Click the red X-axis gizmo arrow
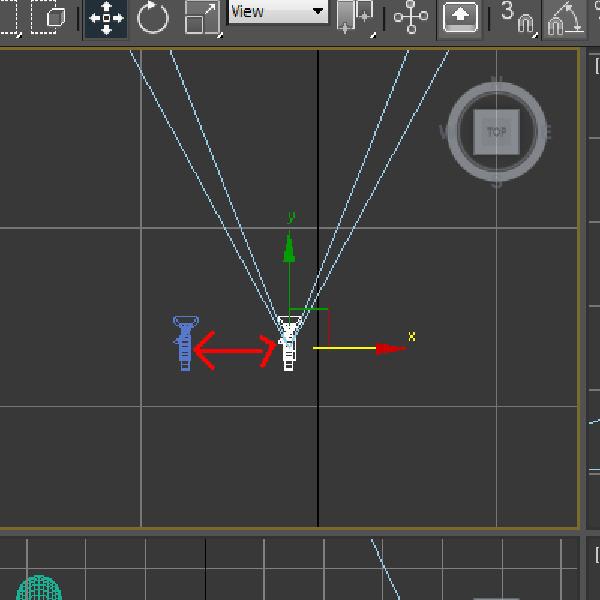 pos(391,348)
